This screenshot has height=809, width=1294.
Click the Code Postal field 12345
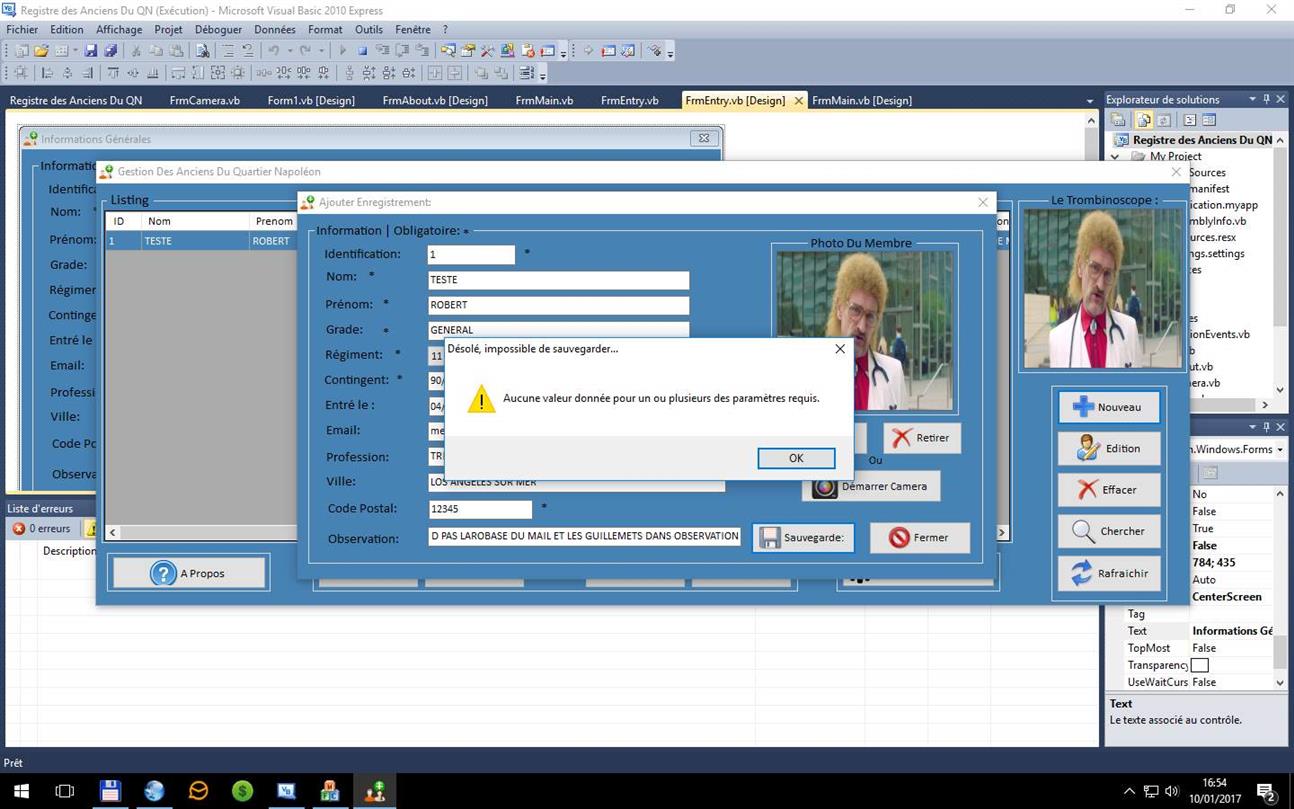click(x=479, y=509)
